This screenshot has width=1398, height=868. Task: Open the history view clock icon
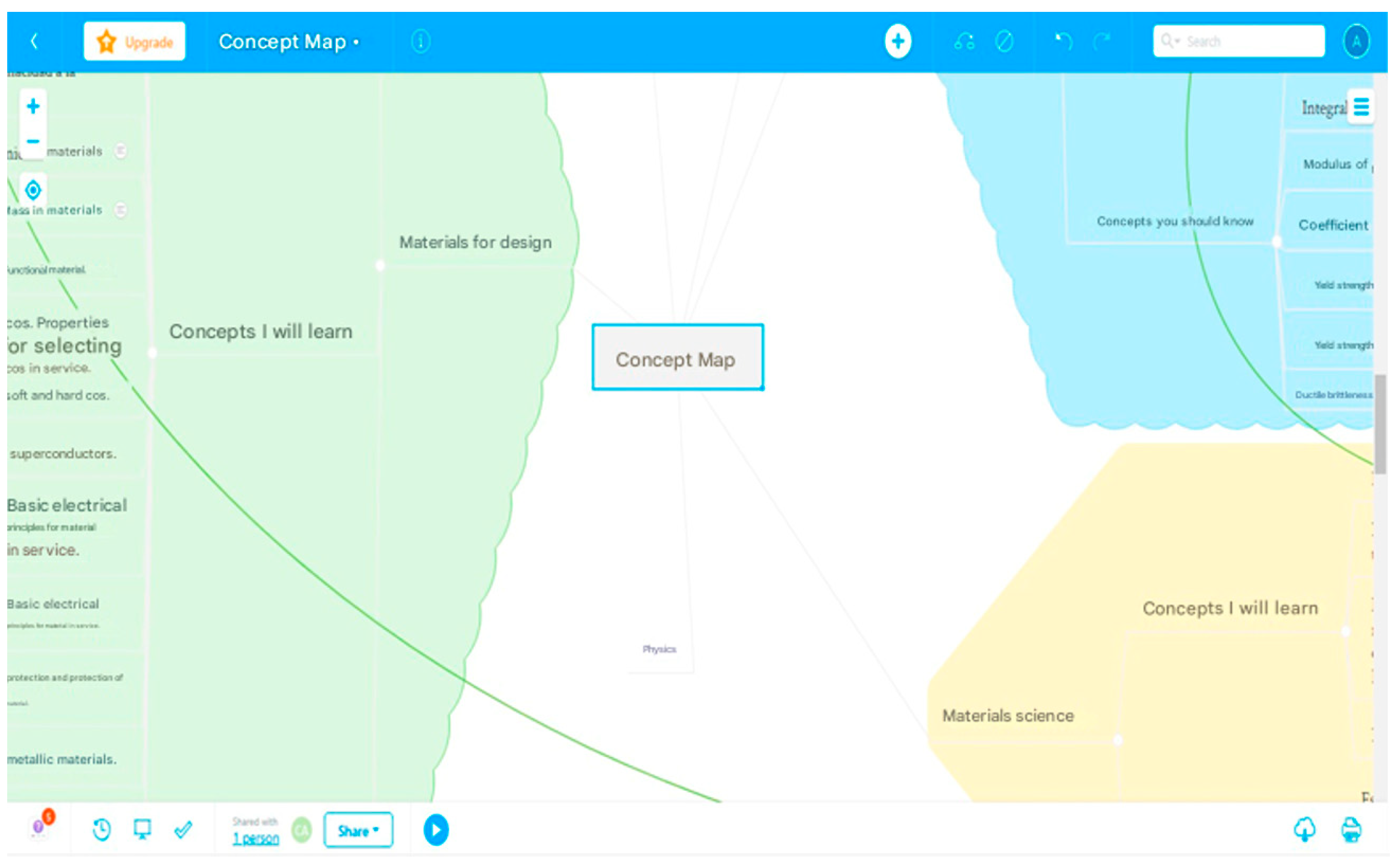pos(102,829)
